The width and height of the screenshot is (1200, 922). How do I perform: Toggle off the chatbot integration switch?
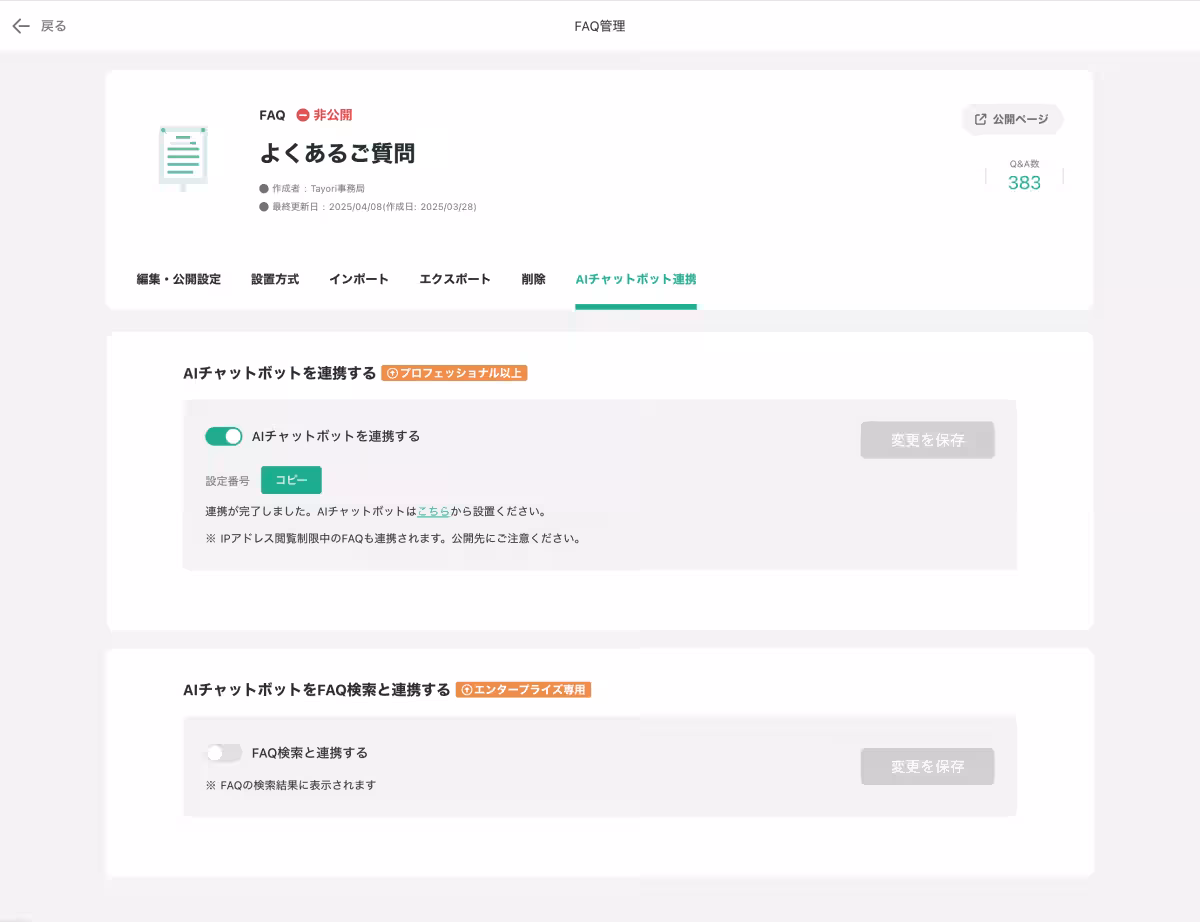(x=224, y=436)
